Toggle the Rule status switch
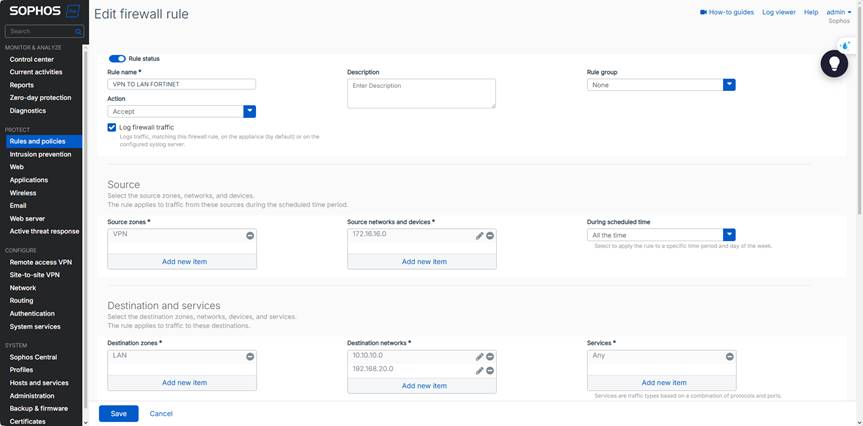This screenshot has width=863, height=426. coord(117,59)
